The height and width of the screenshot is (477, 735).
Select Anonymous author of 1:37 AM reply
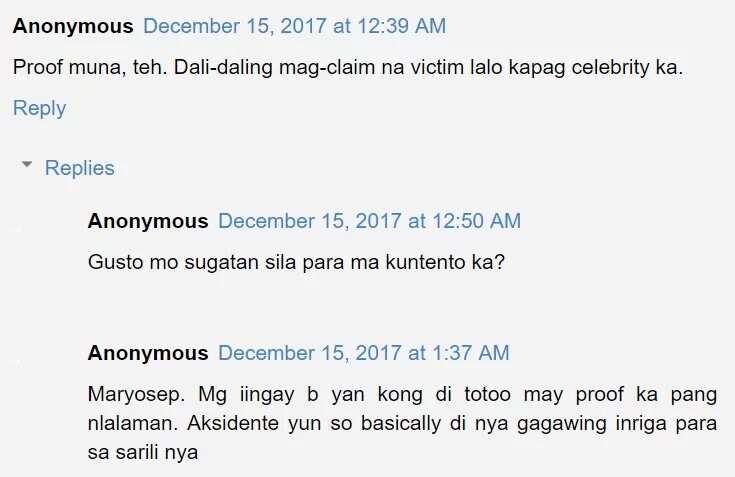(x=148, y=353)
